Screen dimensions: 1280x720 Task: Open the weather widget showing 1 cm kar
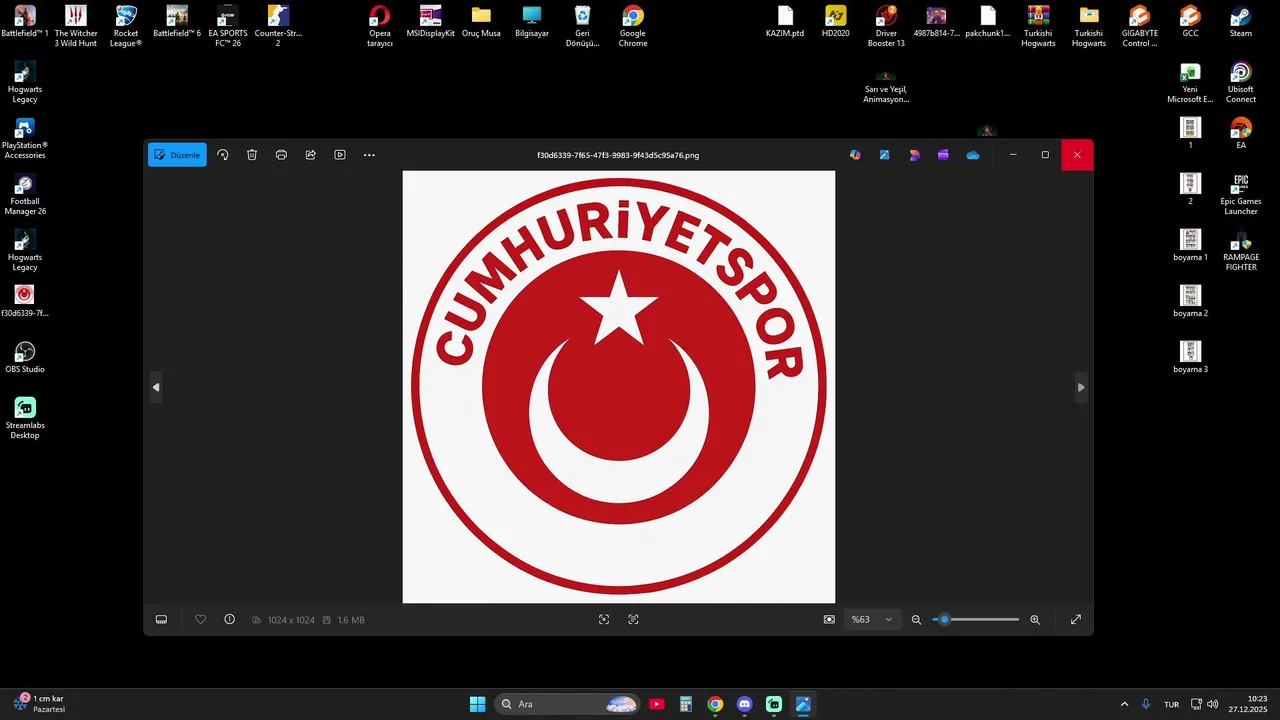[x=38, y=704]
